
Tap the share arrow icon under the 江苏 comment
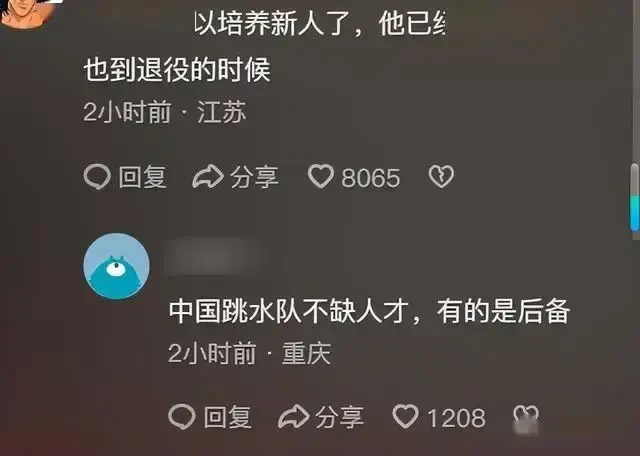(208, 177)
